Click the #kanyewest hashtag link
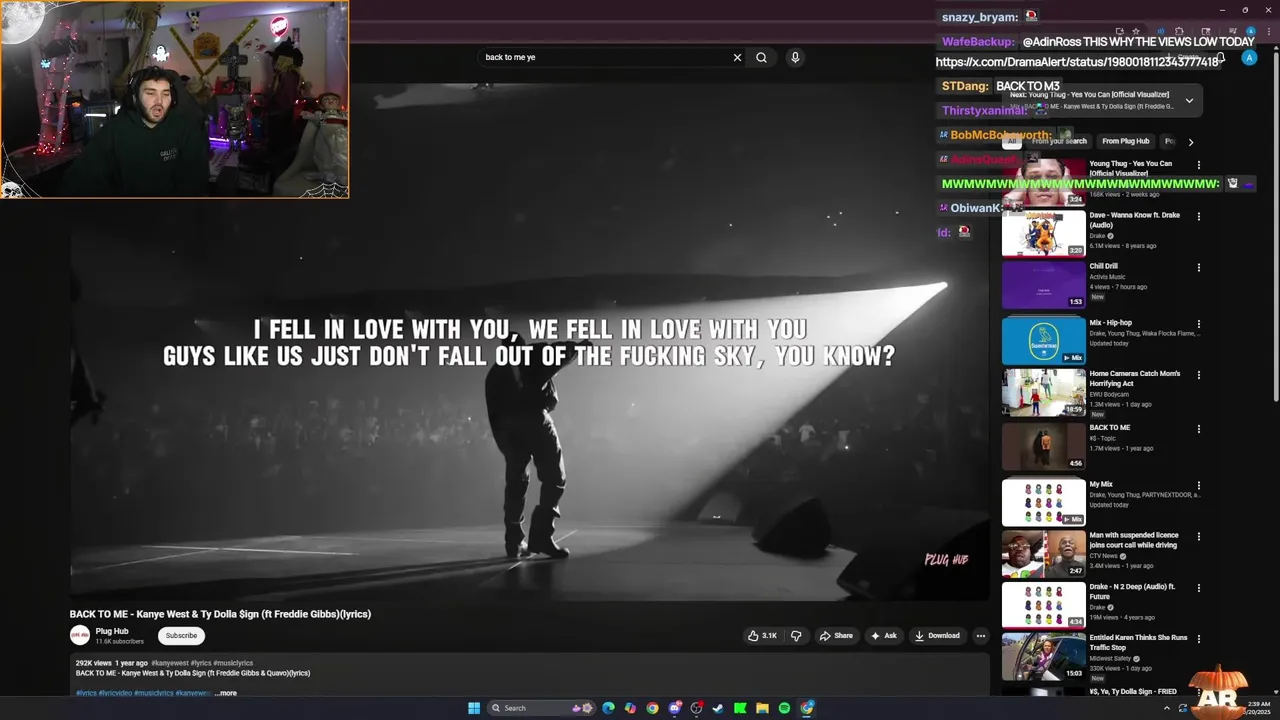This screenshot has width=1280, height=720. pos(170,663)
